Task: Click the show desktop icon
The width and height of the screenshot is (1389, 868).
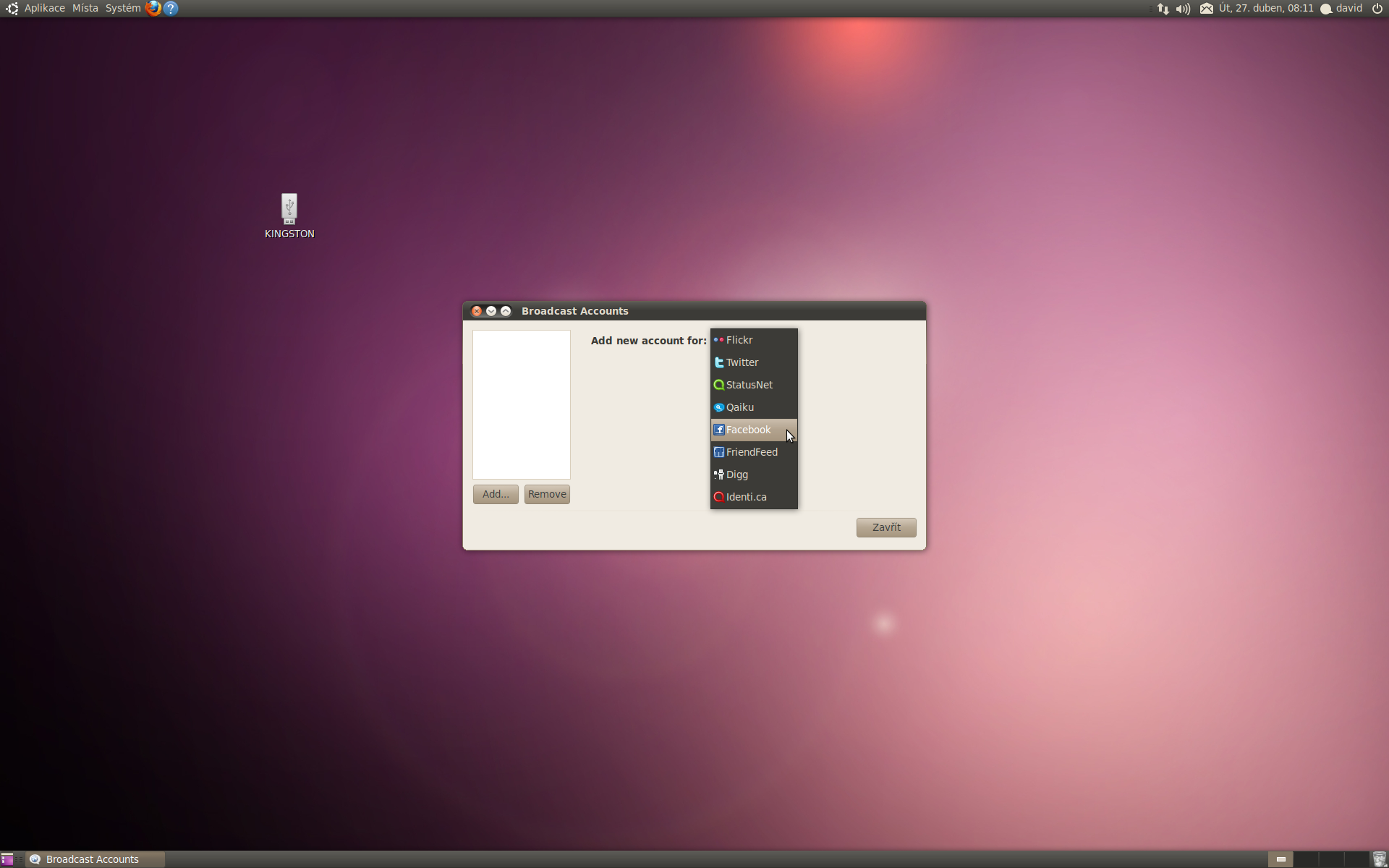Action: [7, 859]
